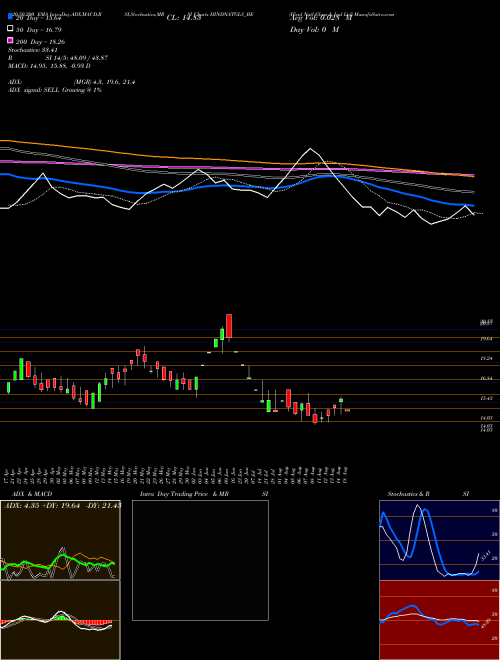
Task: Click the 19.64 price axis label
Action: click(486, 339)
